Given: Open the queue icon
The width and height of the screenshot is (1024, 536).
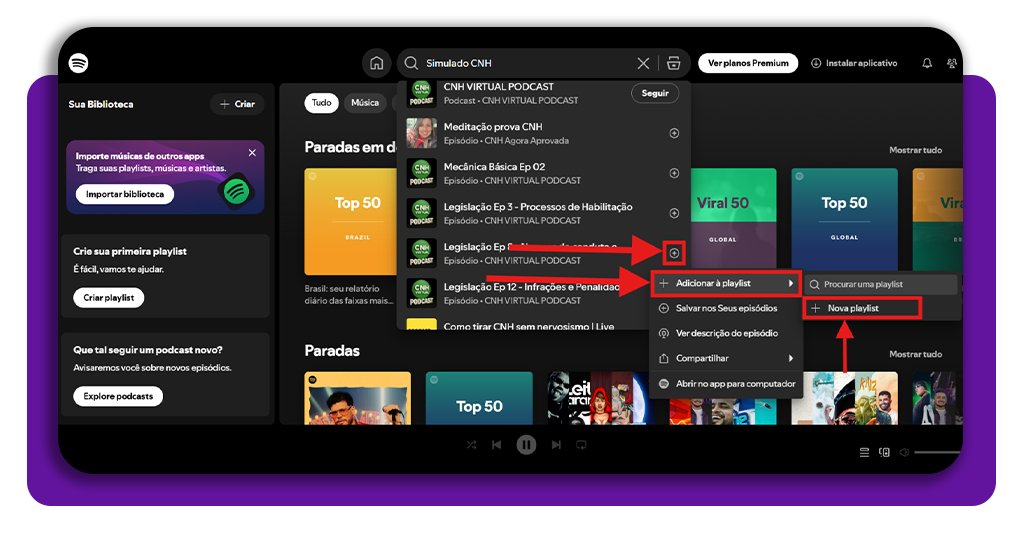Looking at the screenshot, I should tap(865, 452).
